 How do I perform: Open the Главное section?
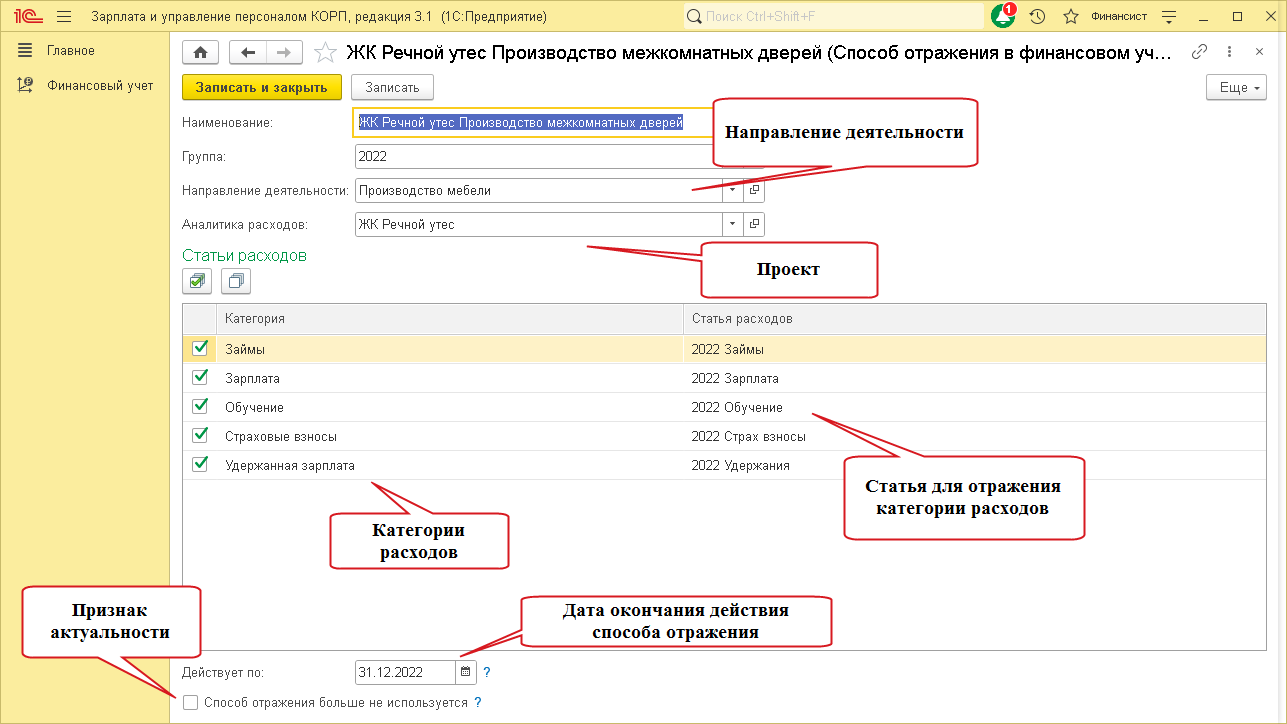coord(70,51)
